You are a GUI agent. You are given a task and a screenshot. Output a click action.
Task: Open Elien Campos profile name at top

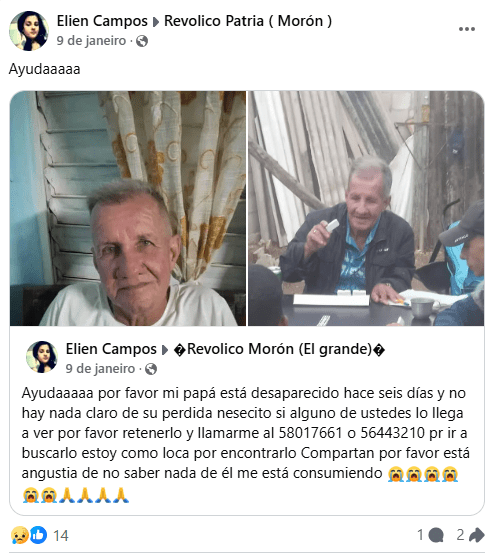(102, 21)
